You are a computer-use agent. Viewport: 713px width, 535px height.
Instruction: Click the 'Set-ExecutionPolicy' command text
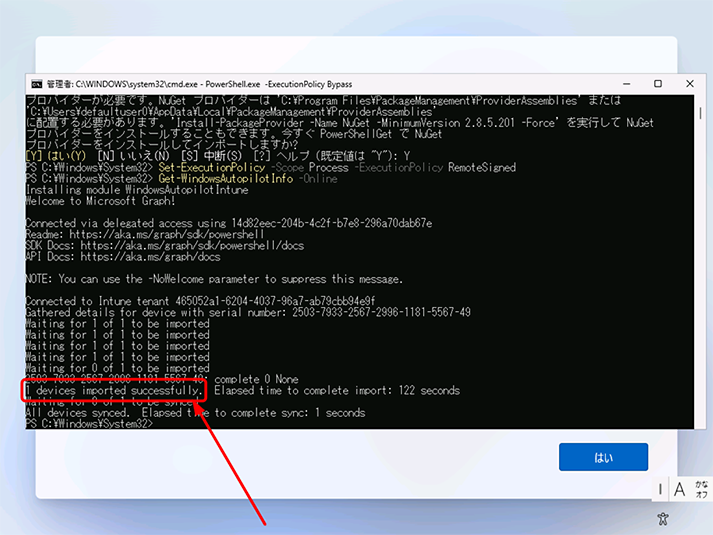click(x=211, y=167)
